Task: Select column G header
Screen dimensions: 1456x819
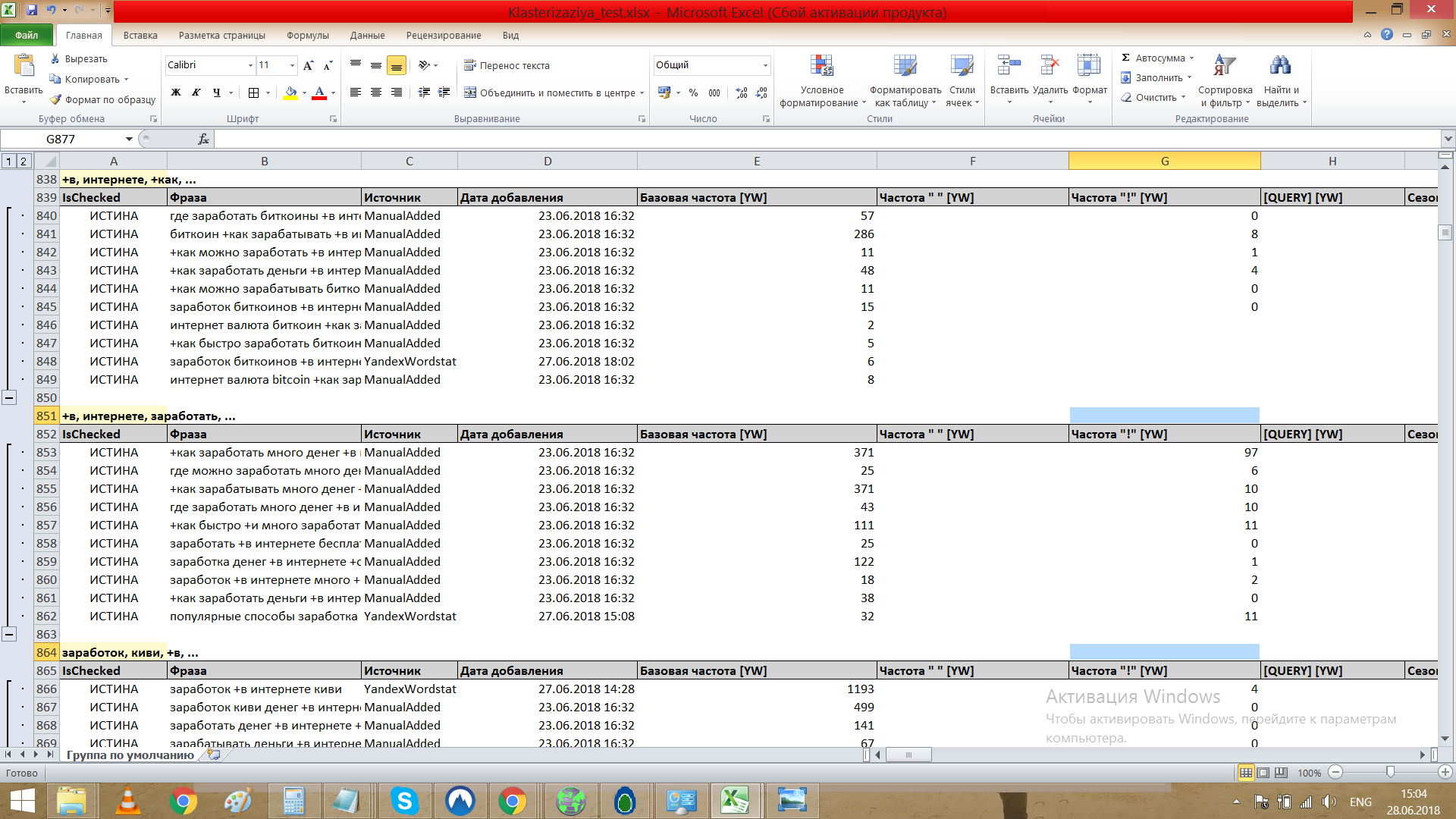Action: (1165, 161)
